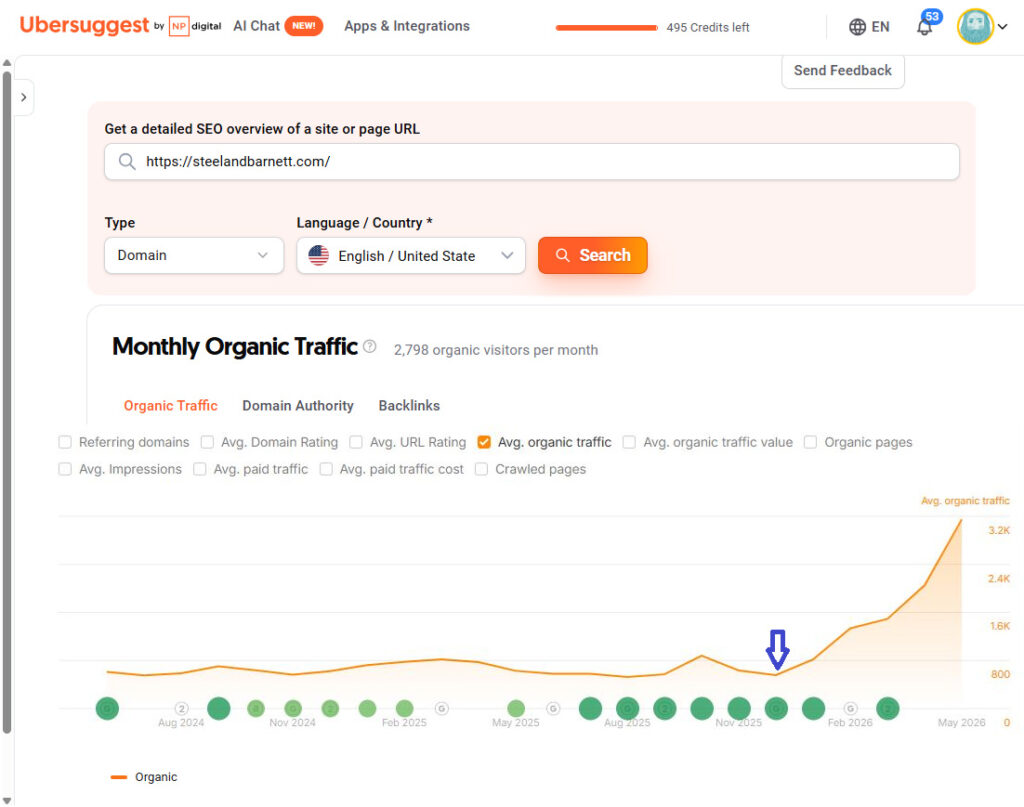Enable Avg. organic traffic value checkbox
This screenshot has height=807, width=1024.
pos(629,442)
